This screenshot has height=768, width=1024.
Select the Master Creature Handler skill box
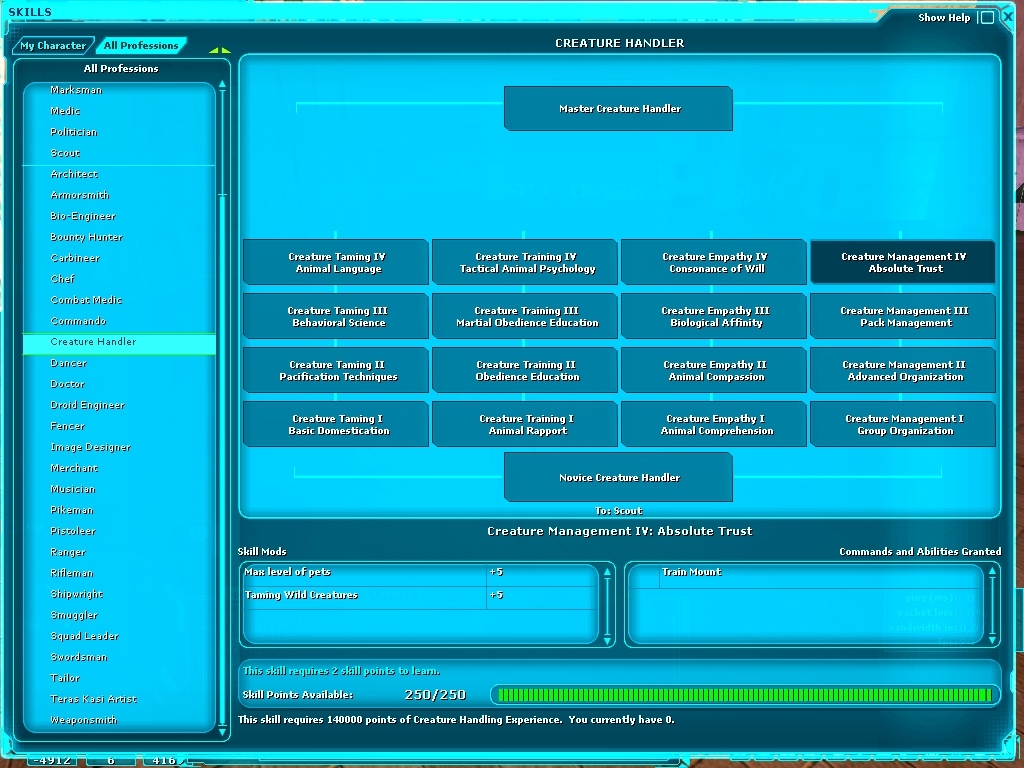(618, 108)
